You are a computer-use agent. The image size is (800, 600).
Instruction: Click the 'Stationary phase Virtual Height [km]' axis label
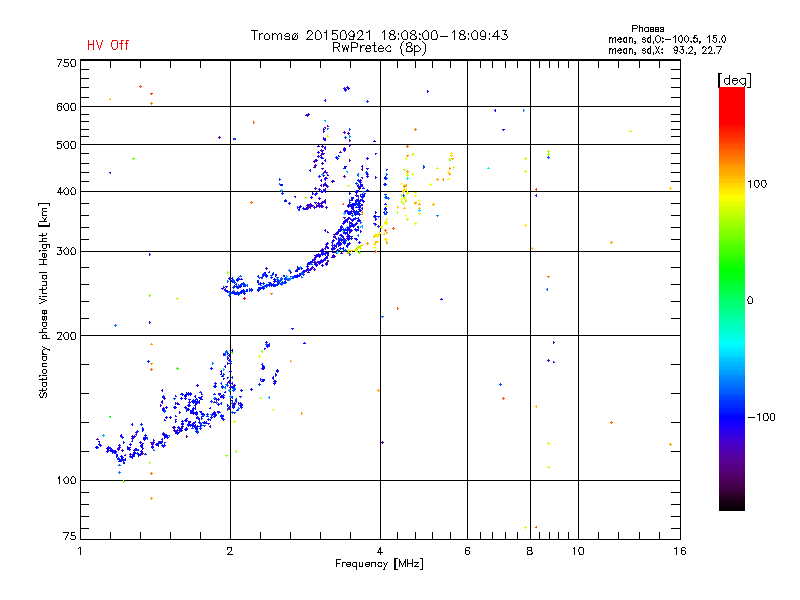(x=44, y=301)
